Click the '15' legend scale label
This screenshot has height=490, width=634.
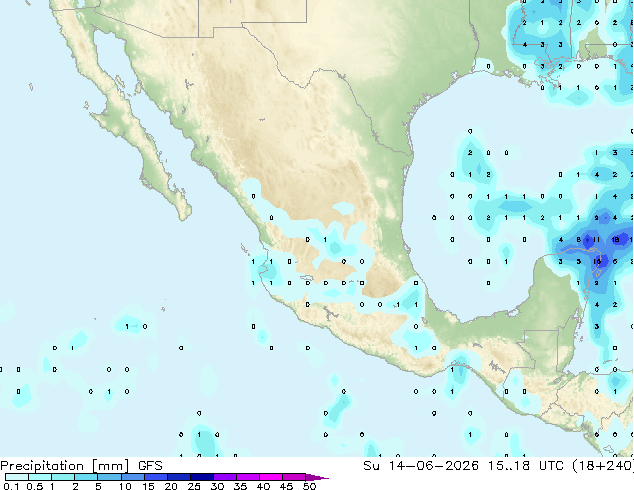[x=148, y=486]
